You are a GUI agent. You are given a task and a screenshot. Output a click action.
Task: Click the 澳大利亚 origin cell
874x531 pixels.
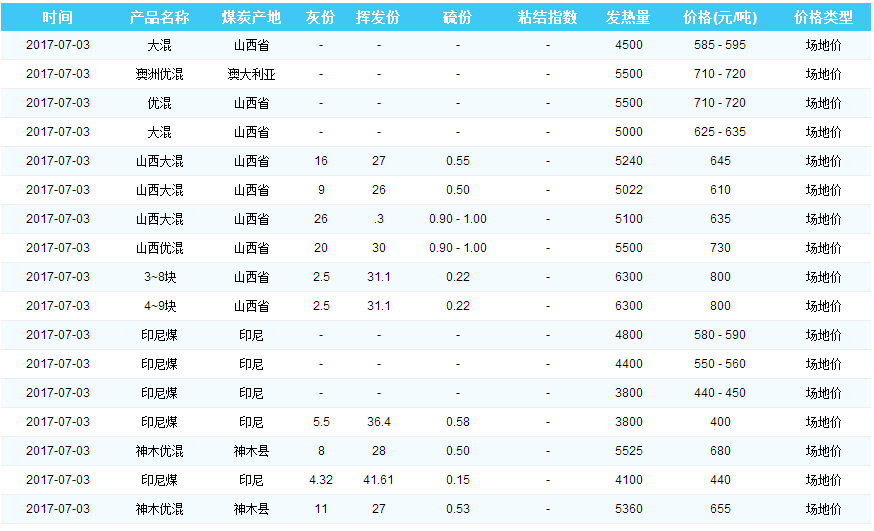click(251, 74)
